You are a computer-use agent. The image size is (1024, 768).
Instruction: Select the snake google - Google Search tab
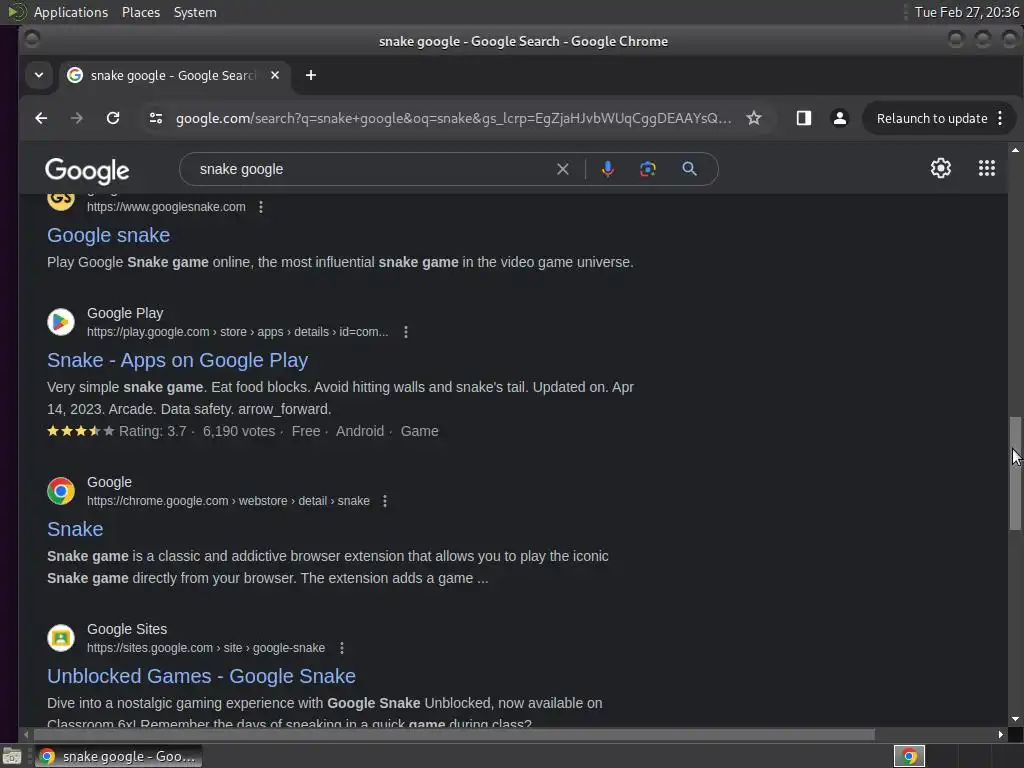pyautogui.click(x=173, y=75)
